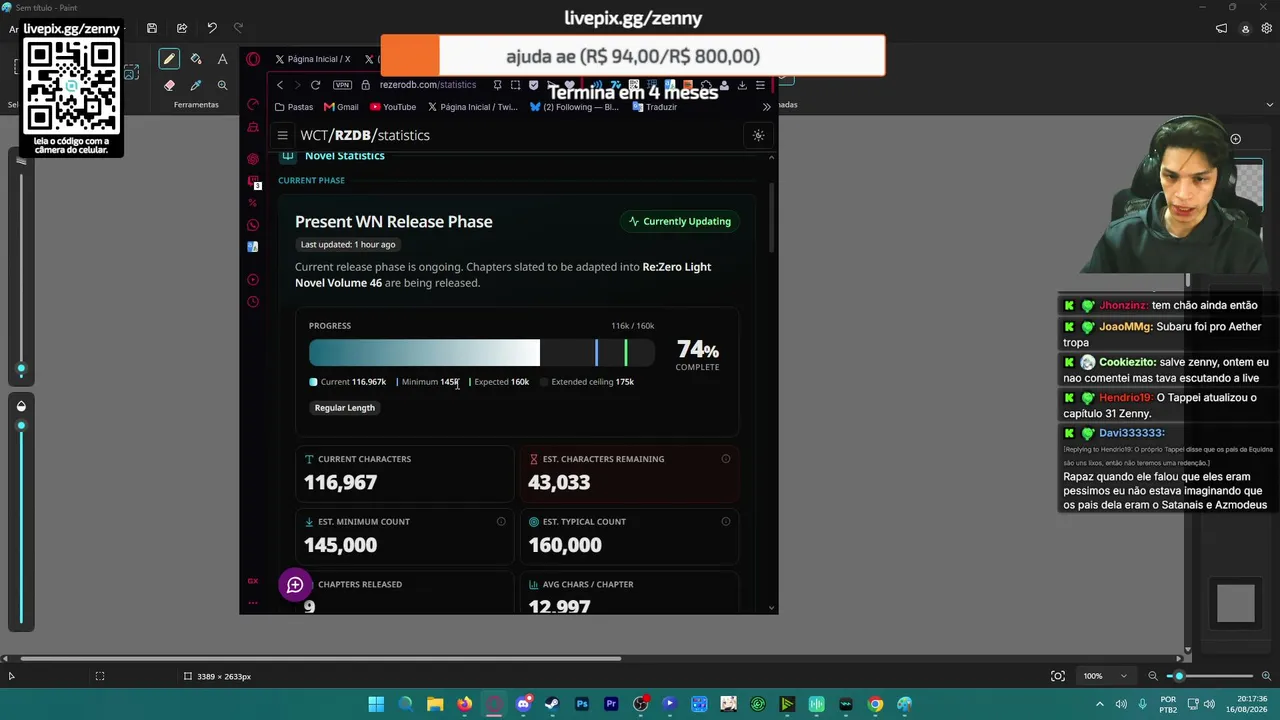Open the hamburger menu beside WCT/RZDB
Image resolution: width=1280 pixels, height=720 pixels.
point(283,135)
